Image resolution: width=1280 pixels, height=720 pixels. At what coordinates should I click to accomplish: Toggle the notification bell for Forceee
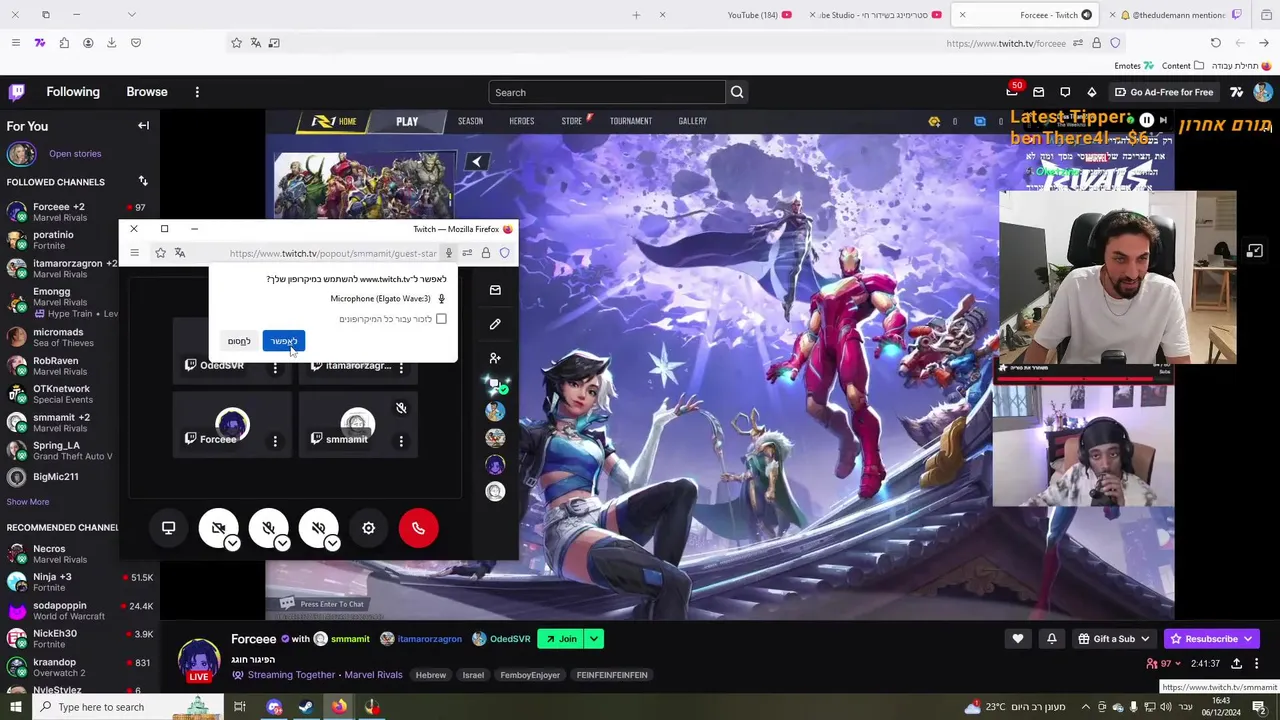click(1051, 639)
